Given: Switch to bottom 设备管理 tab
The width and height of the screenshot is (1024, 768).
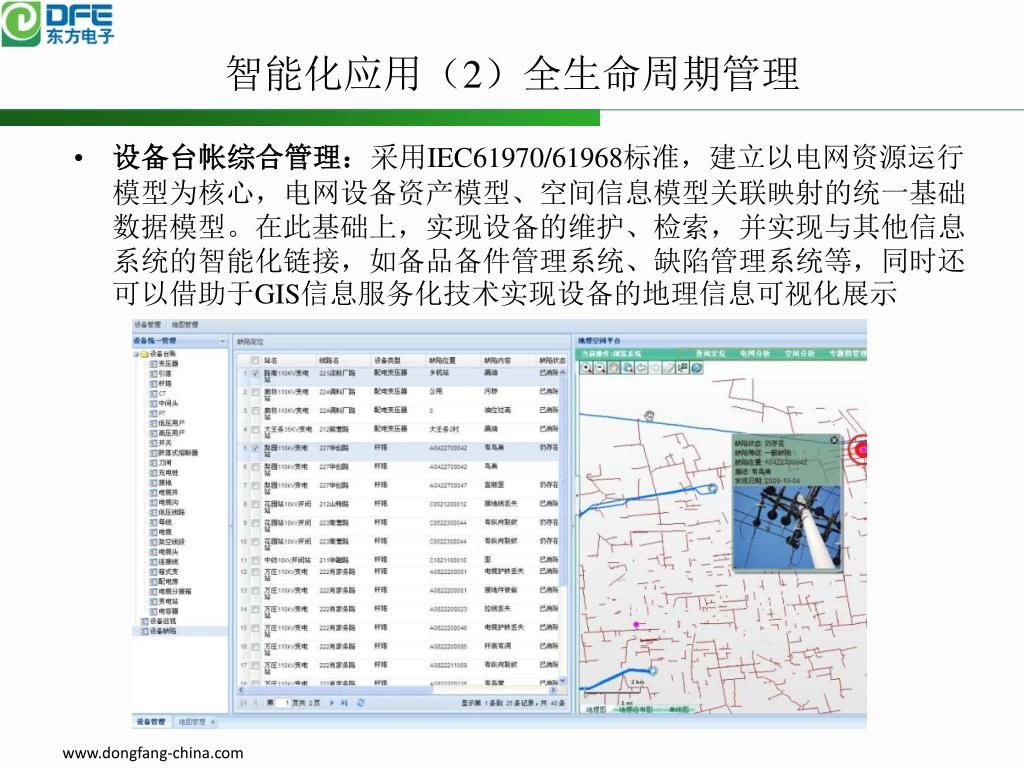Looking at the screenshot, I should tap(150, 722).
